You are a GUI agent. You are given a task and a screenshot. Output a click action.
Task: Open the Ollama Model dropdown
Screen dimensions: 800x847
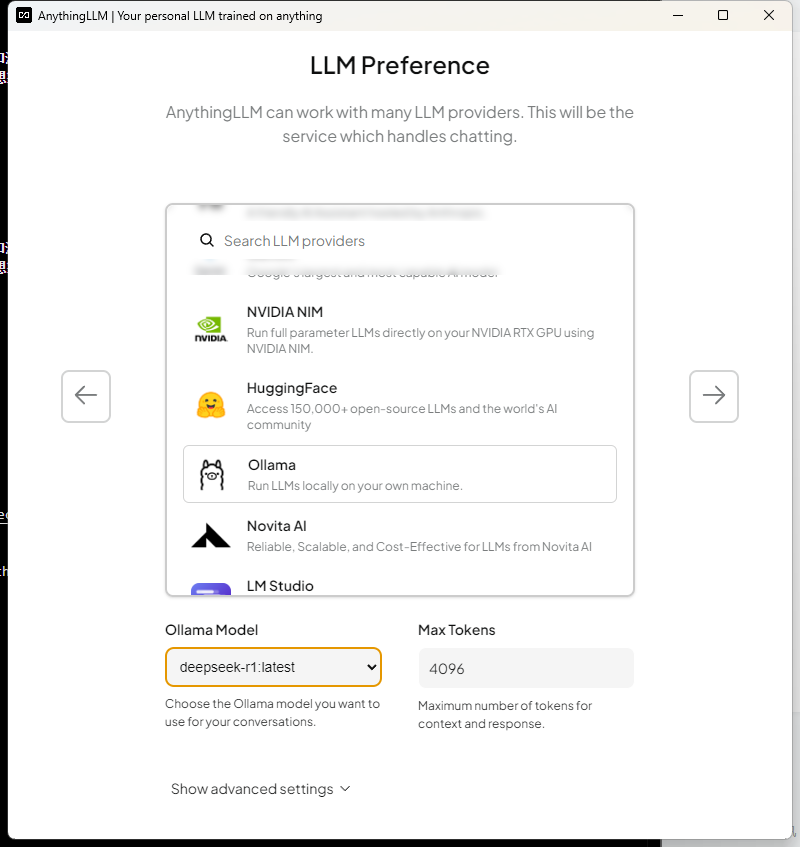(x=273, y=667)
